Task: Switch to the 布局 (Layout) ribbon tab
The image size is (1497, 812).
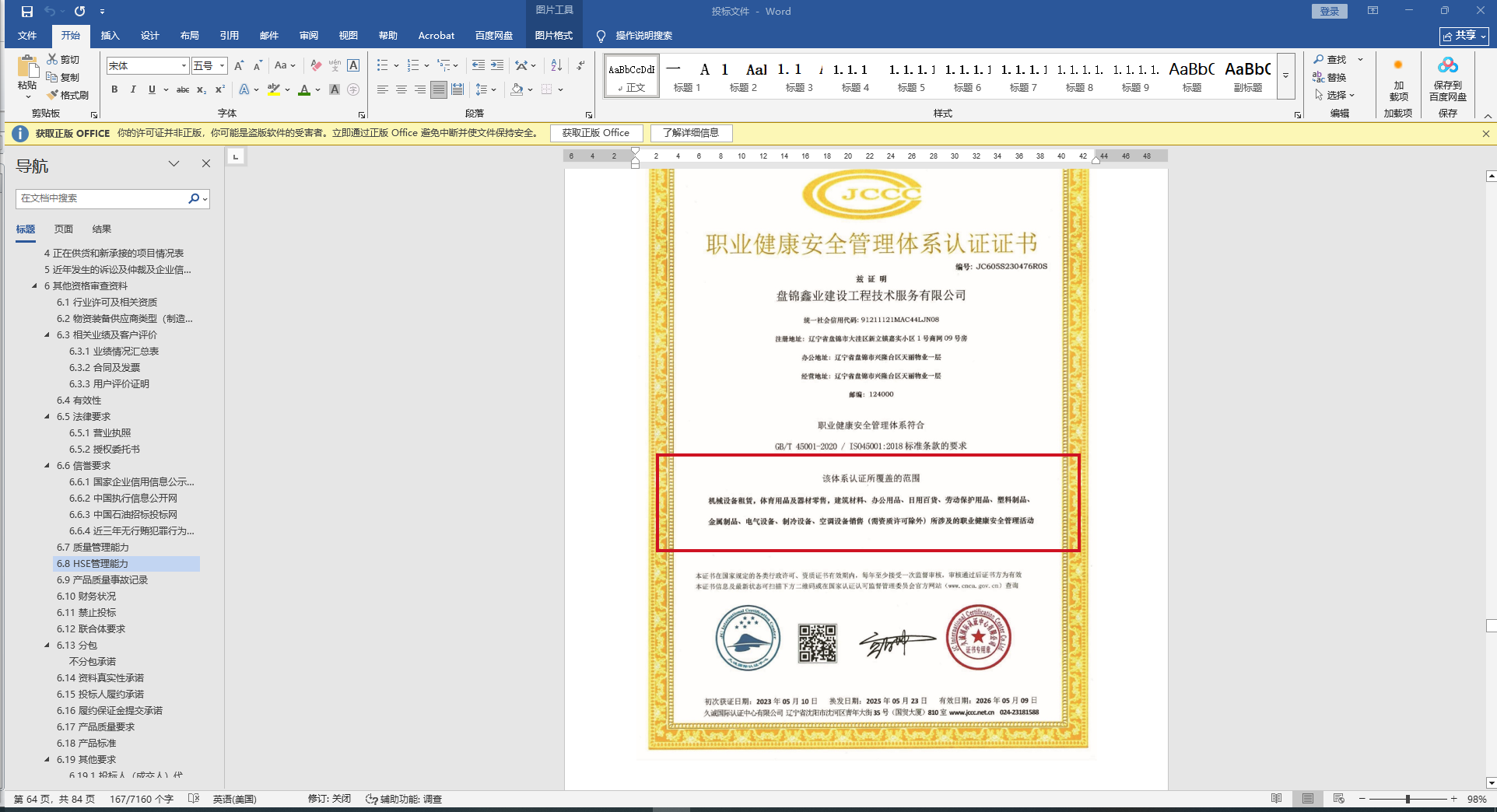Action: (189, 36)
